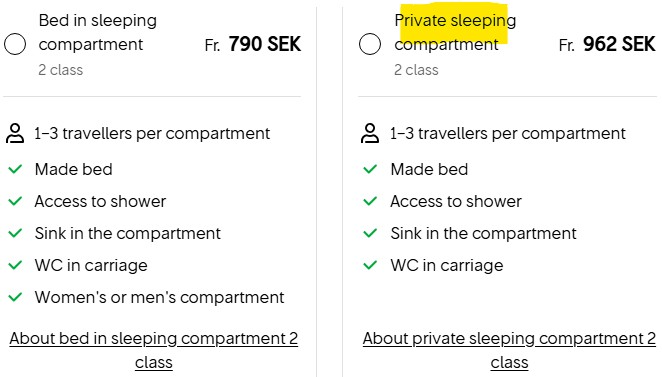The width and height of the screenshot is (662, 377).
Task: Click the Fr. 790 SEK price
Action: click(253, 44)
